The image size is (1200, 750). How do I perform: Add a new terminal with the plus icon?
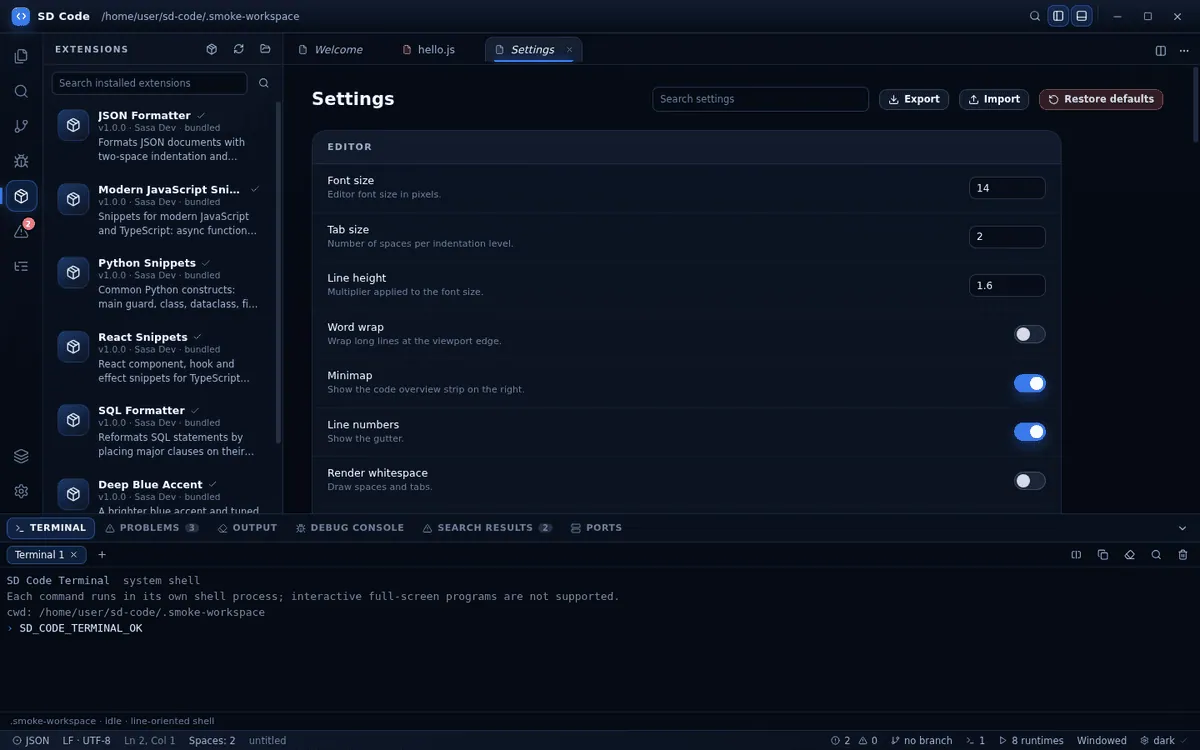[x=101, y=555]
